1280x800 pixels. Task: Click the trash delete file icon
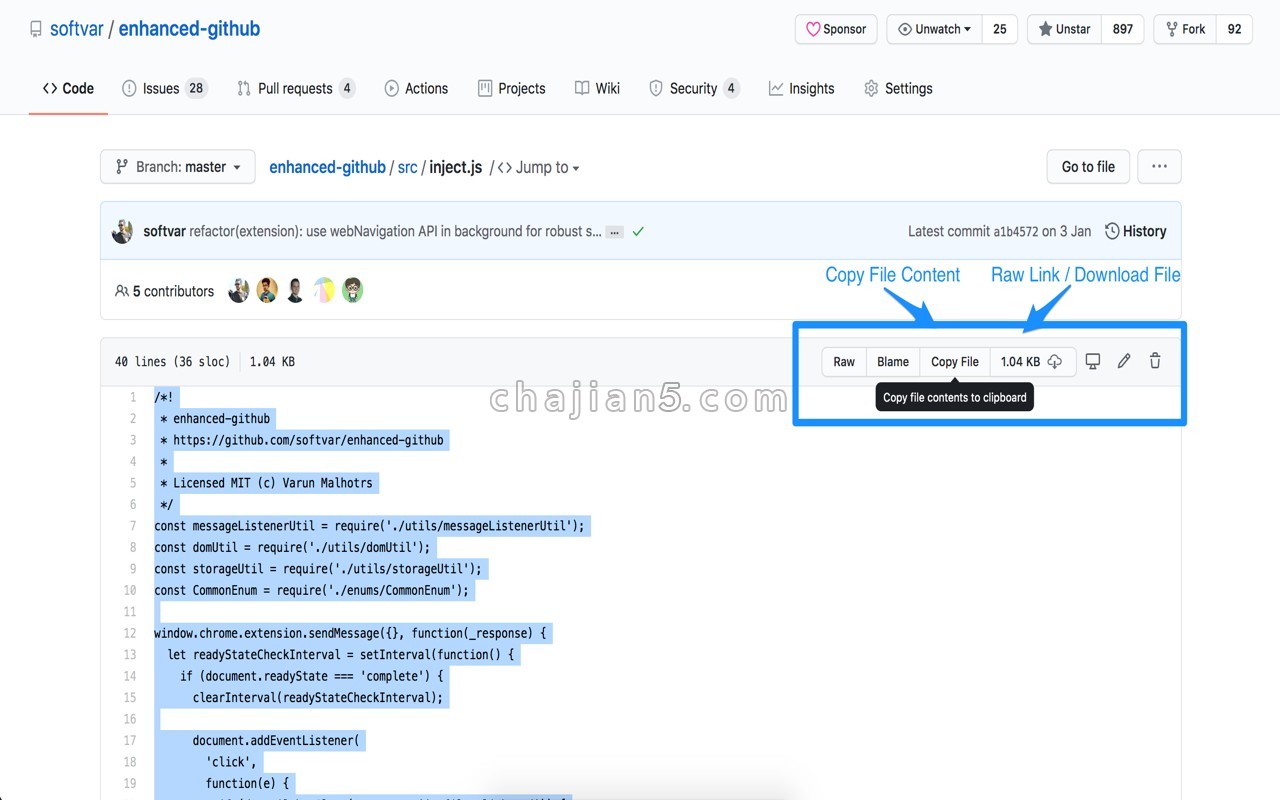(1155, 361)
